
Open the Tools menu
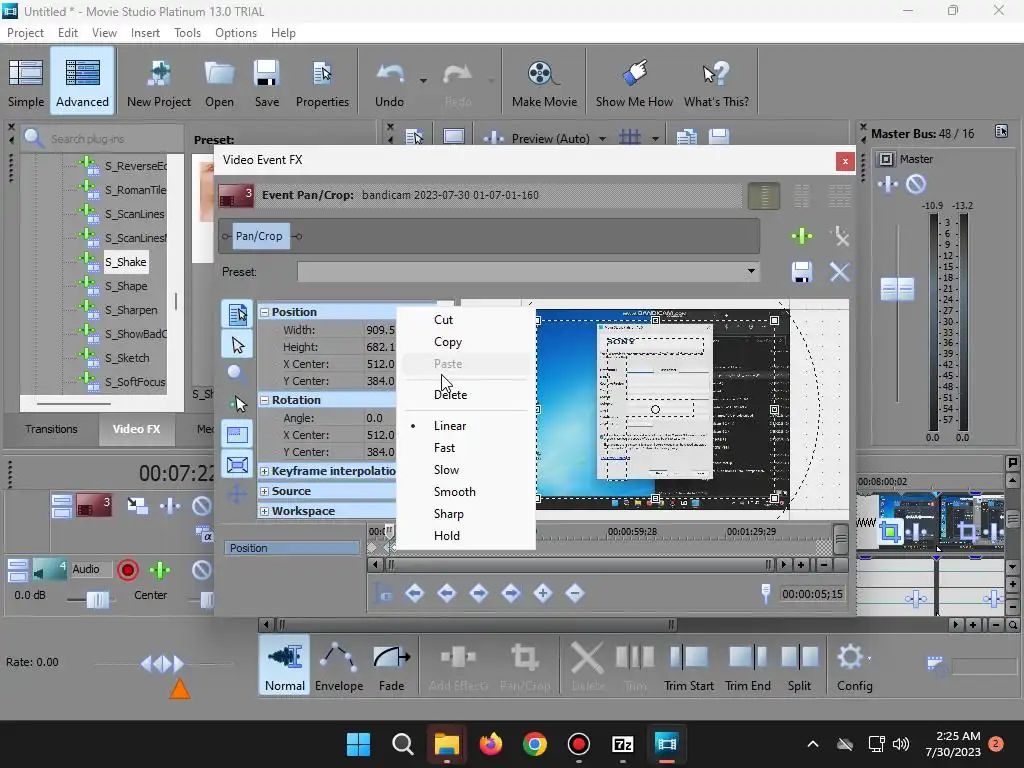point(187,33)
